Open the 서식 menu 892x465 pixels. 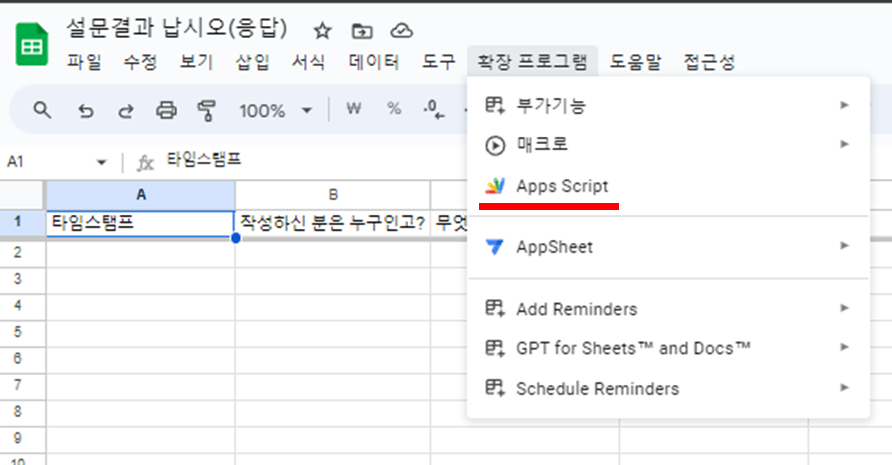[308, 61]
